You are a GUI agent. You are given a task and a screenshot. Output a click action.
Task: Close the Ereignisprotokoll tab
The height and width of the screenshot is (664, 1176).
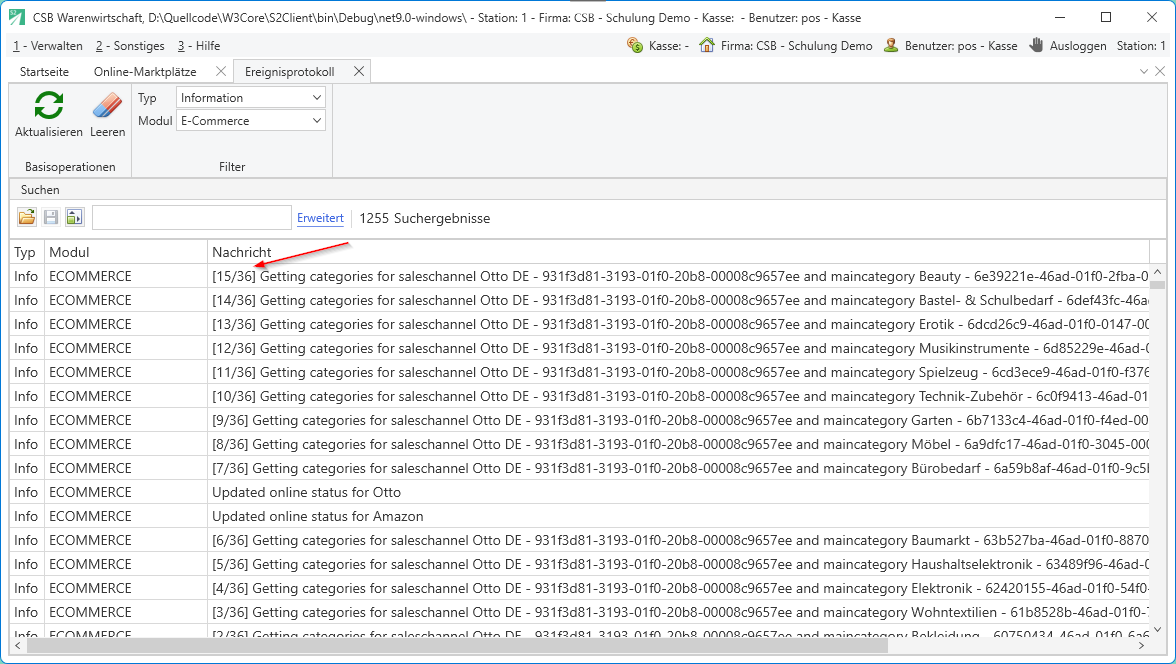pos(358,71)
